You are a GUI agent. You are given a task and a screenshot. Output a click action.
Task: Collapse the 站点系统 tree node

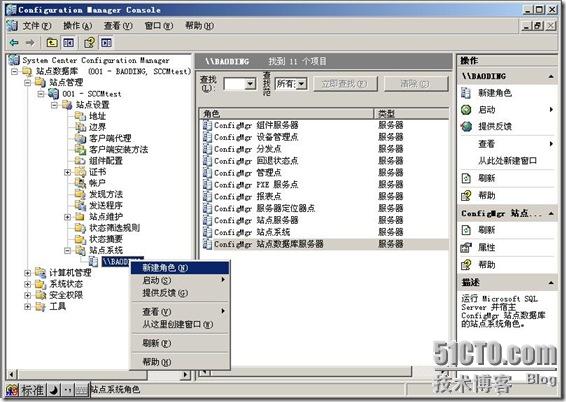(68, 250)
